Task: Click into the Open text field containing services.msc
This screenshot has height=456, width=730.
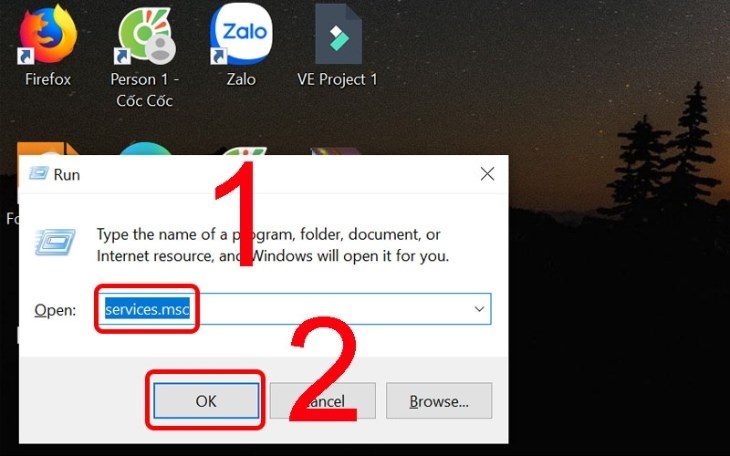Action: (x=293, y=309)
